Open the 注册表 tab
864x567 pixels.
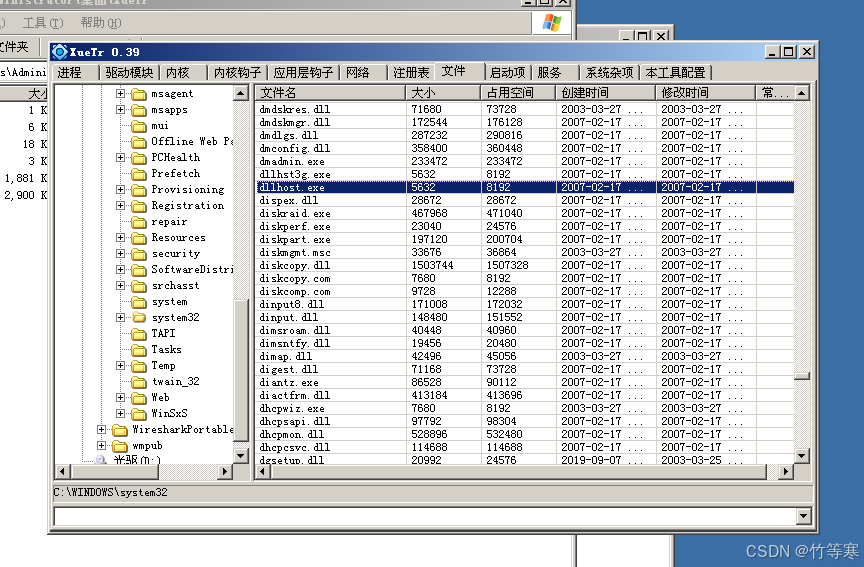[411, 72]
